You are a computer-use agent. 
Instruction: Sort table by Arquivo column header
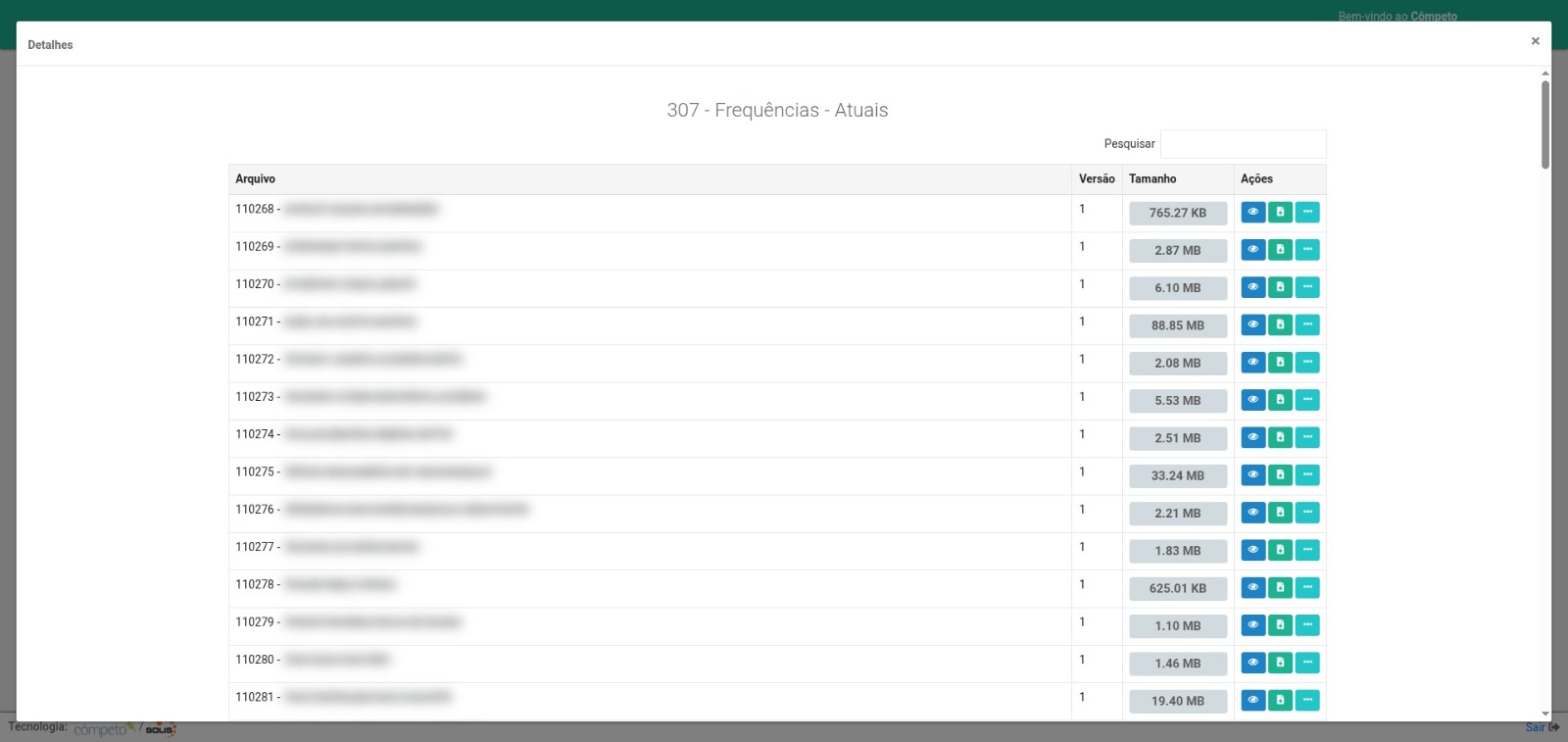(x=256, y=179)
